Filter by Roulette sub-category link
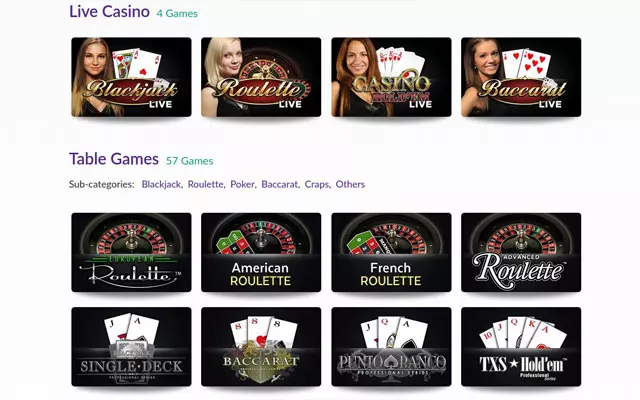 pos(205,184)
